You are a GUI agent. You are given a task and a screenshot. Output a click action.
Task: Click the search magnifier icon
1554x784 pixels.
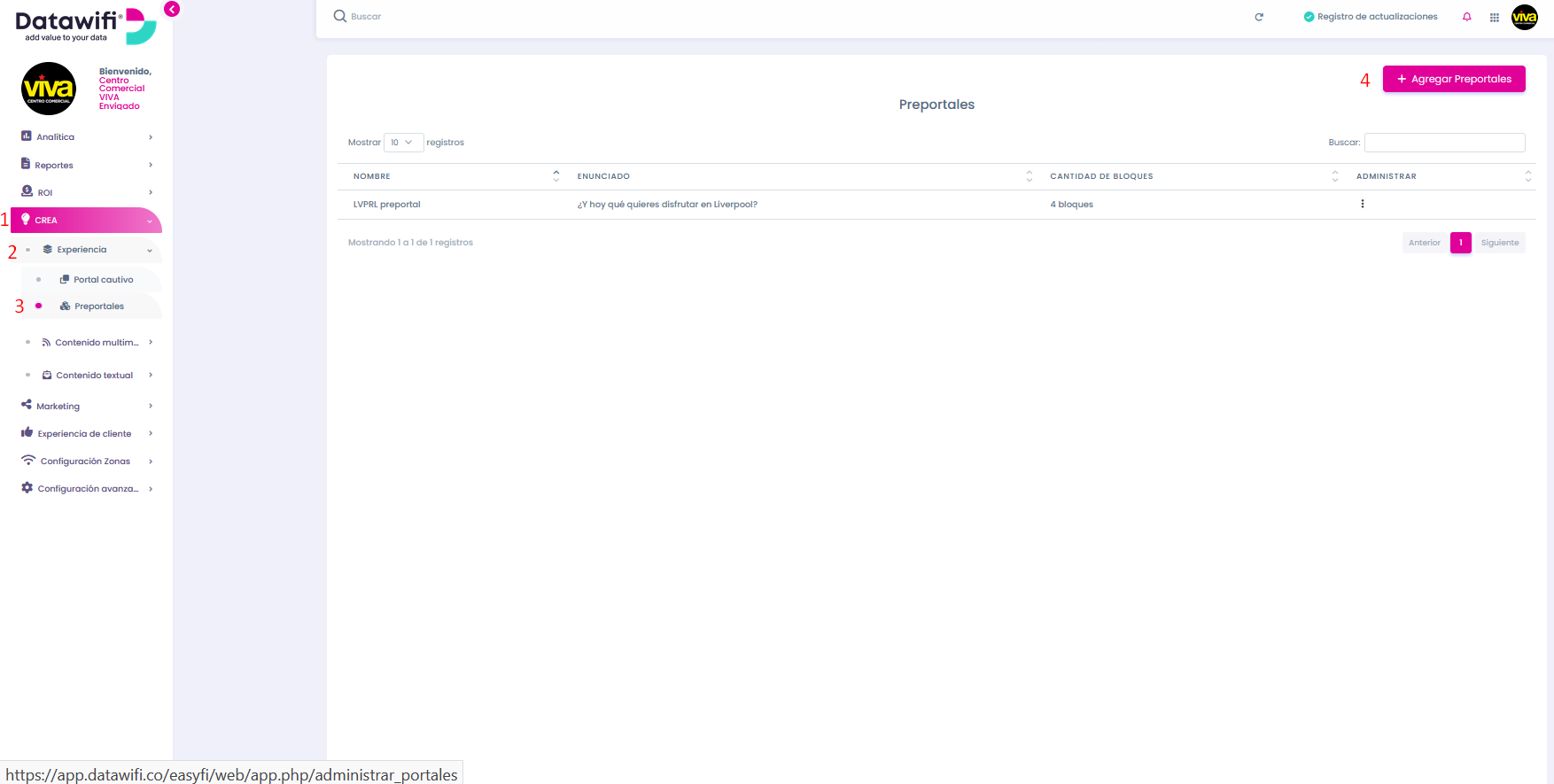(340, 16)
